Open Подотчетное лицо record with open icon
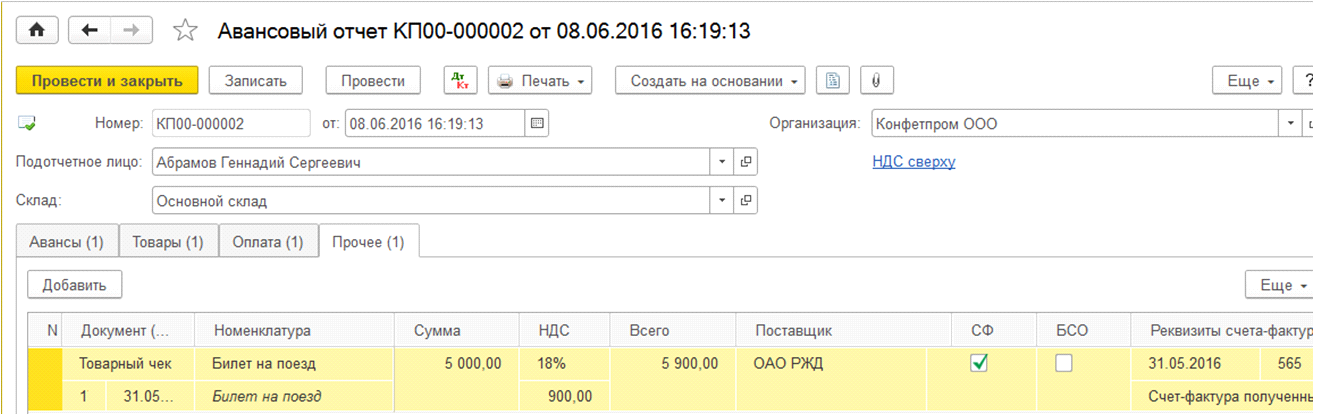The width and height of the screenshot is (1319, 419). [745, 162]
